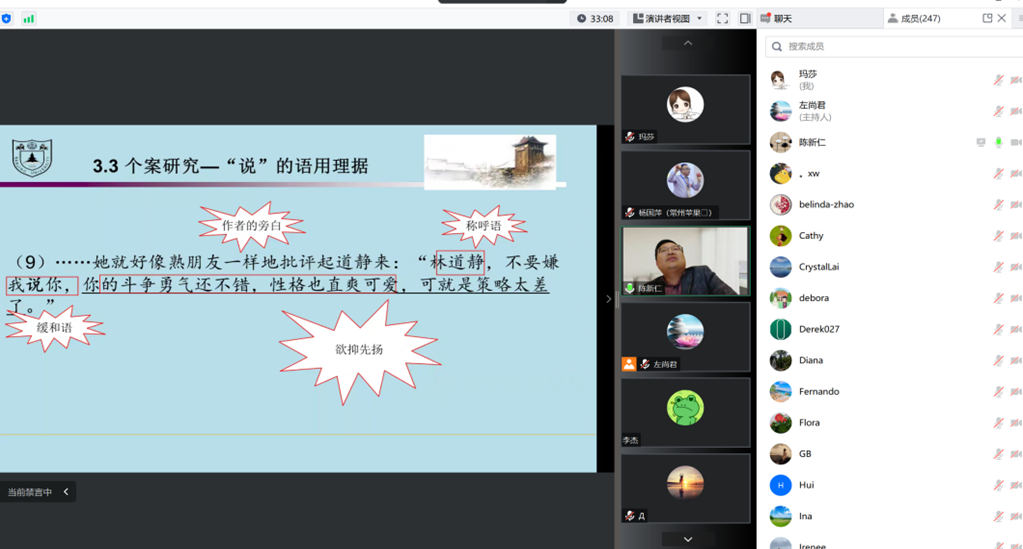Check the green network signal icon
Screen dimensions: 1023x549
(28, 18)
